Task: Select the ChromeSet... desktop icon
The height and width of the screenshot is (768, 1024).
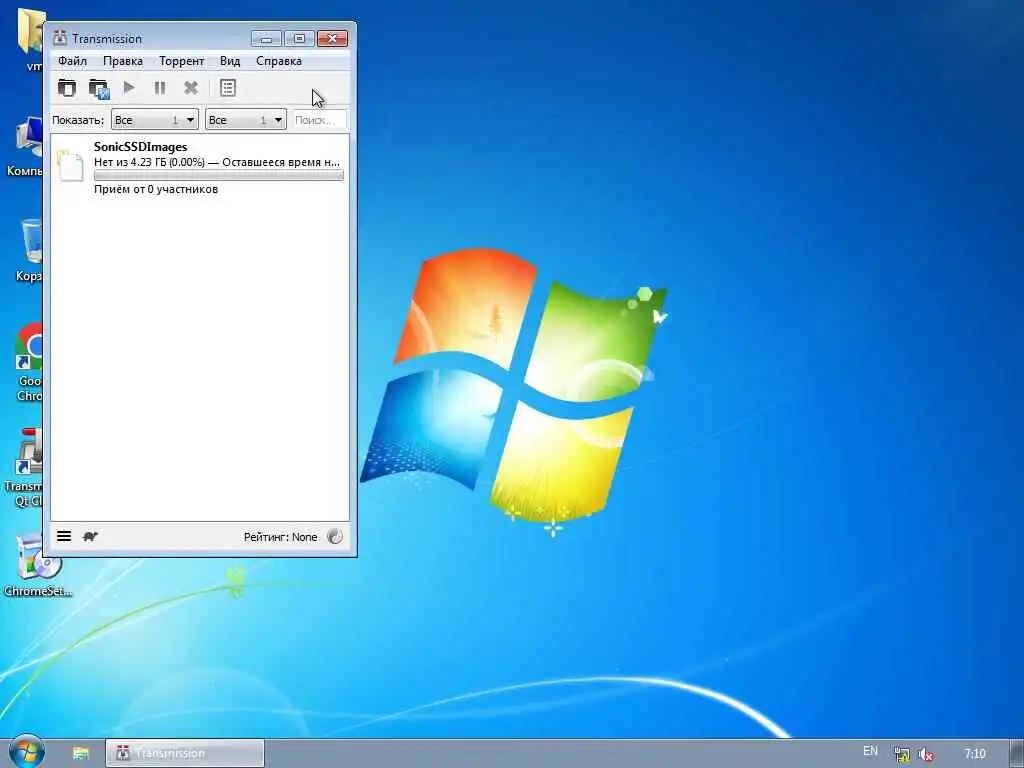Action: (x=37, y=566)
